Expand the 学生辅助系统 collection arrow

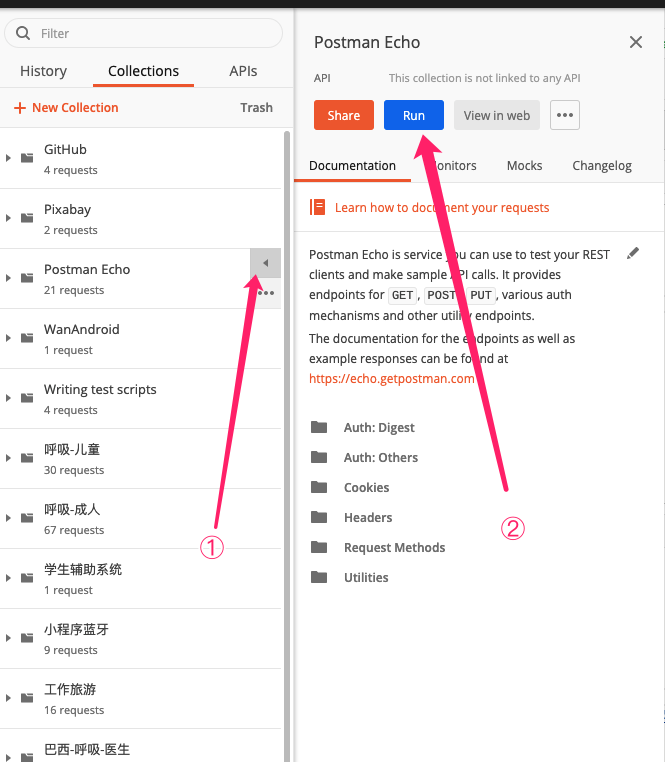tap(8, 578)
